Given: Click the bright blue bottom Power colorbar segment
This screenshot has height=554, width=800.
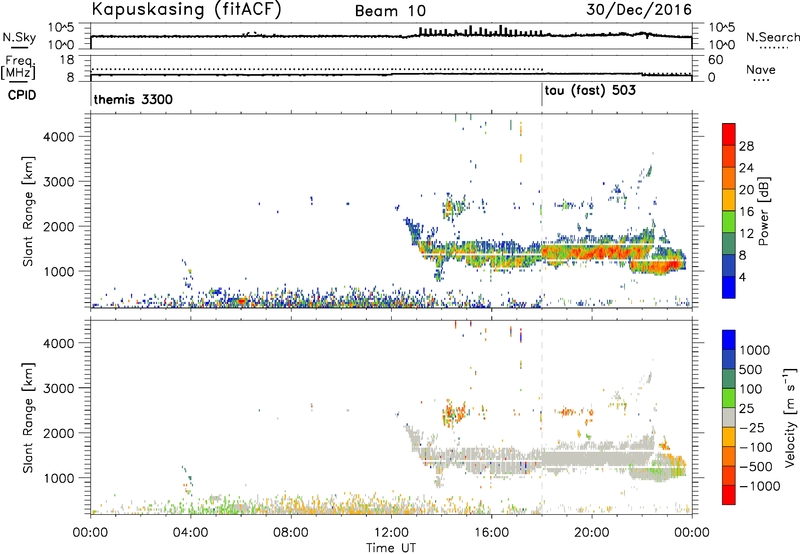Looking at the screenshot, I should click(x=729, y=287).
